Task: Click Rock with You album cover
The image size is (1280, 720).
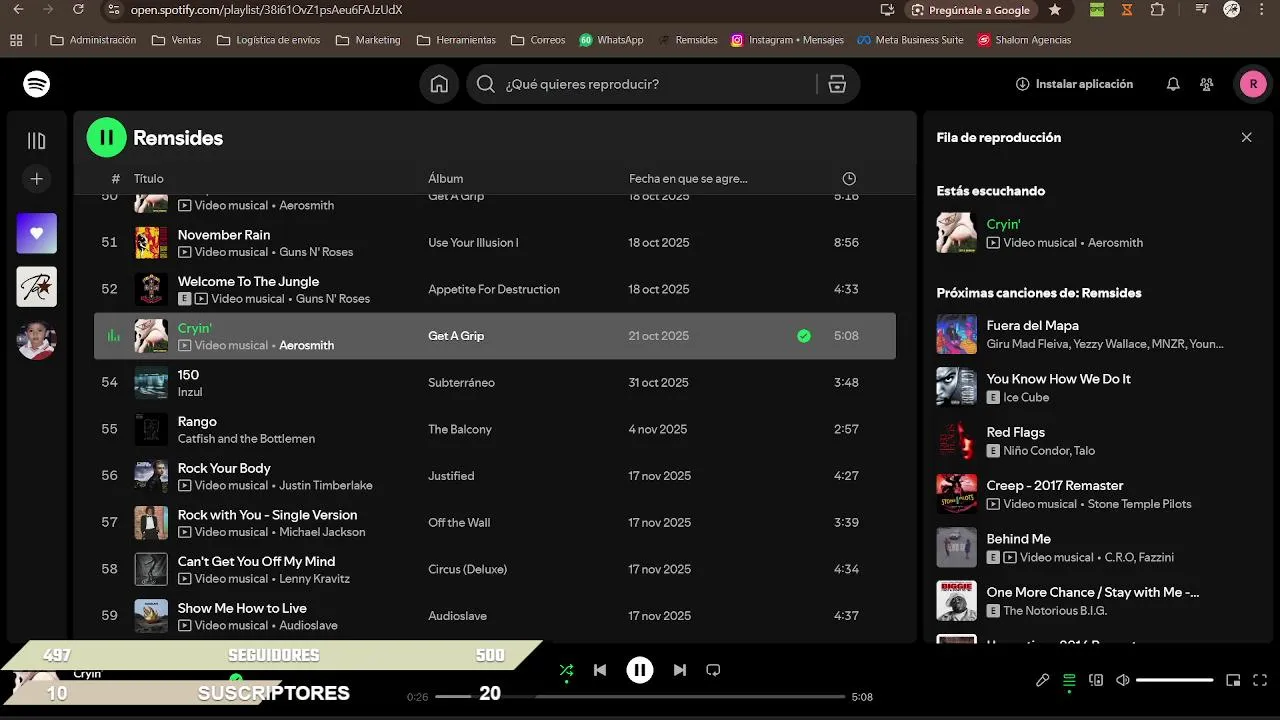Action: [x=152, y=523]
